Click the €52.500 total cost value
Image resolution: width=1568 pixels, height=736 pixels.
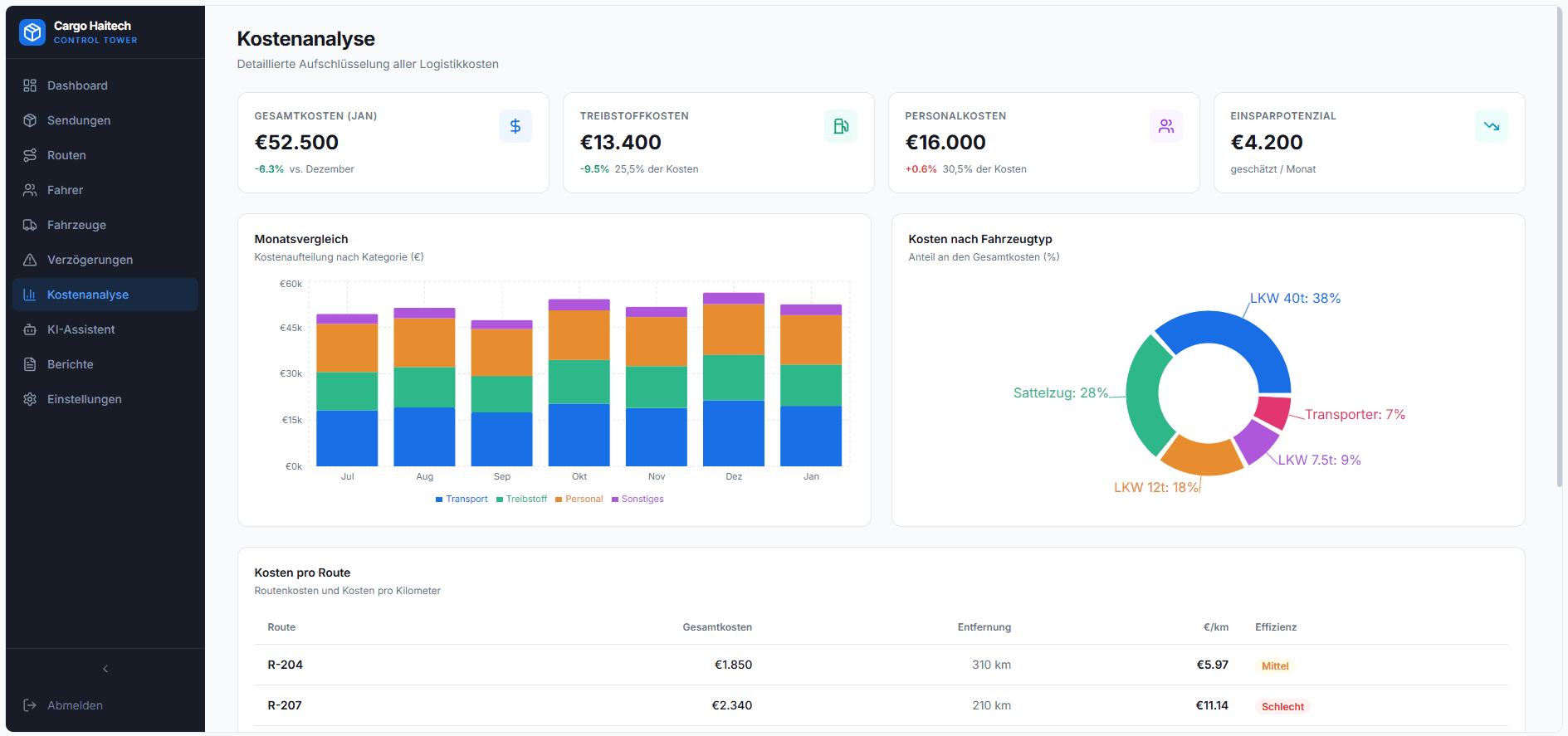[x=296, y=143]
